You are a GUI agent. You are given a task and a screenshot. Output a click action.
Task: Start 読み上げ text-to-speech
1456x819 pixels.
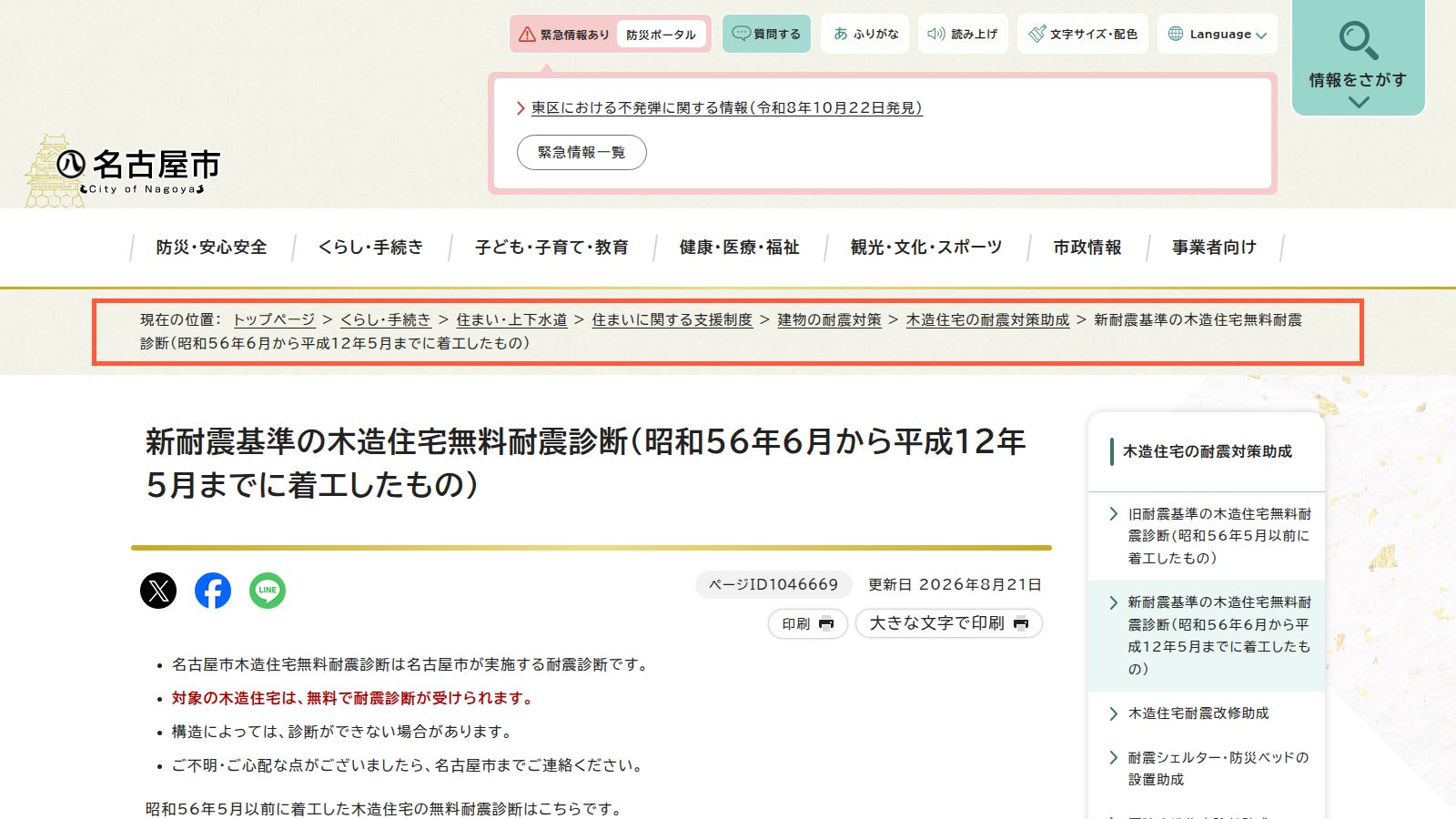[x=963, y=34]
